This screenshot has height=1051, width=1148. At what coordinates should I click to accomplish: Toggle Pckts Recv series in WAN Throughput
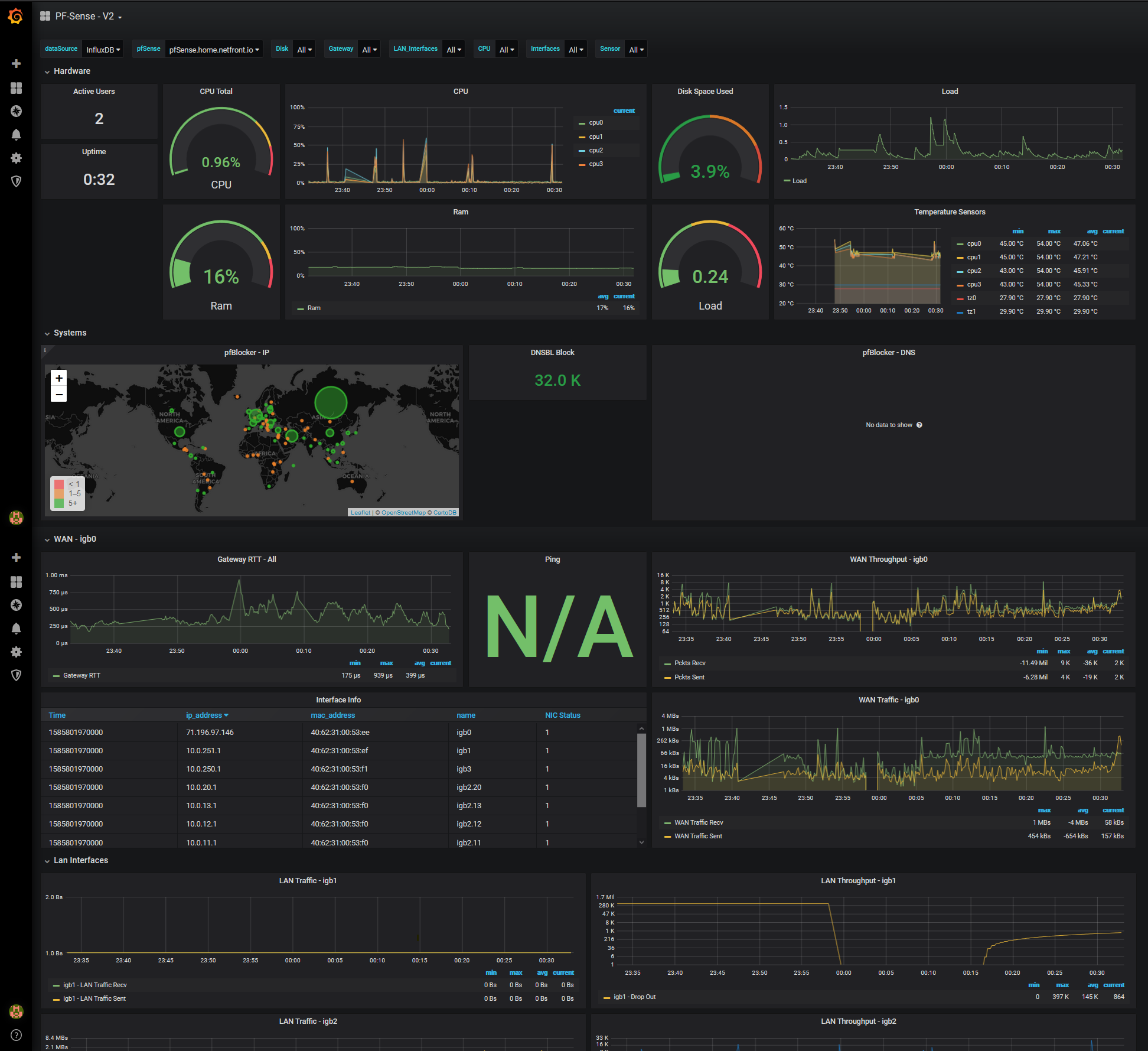(690, 663)
